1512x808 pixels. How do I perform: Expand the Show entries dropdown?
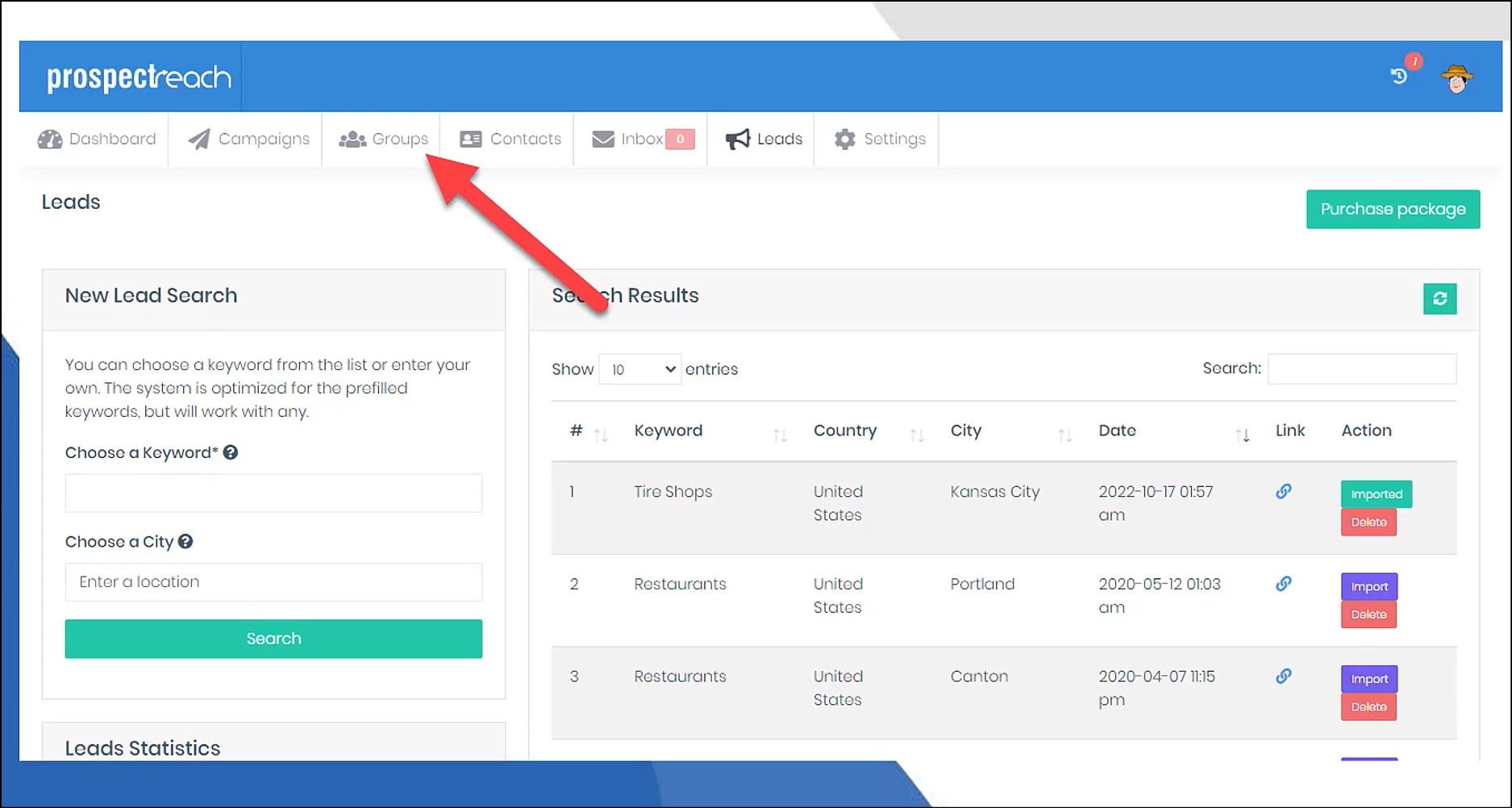[640, 369]
